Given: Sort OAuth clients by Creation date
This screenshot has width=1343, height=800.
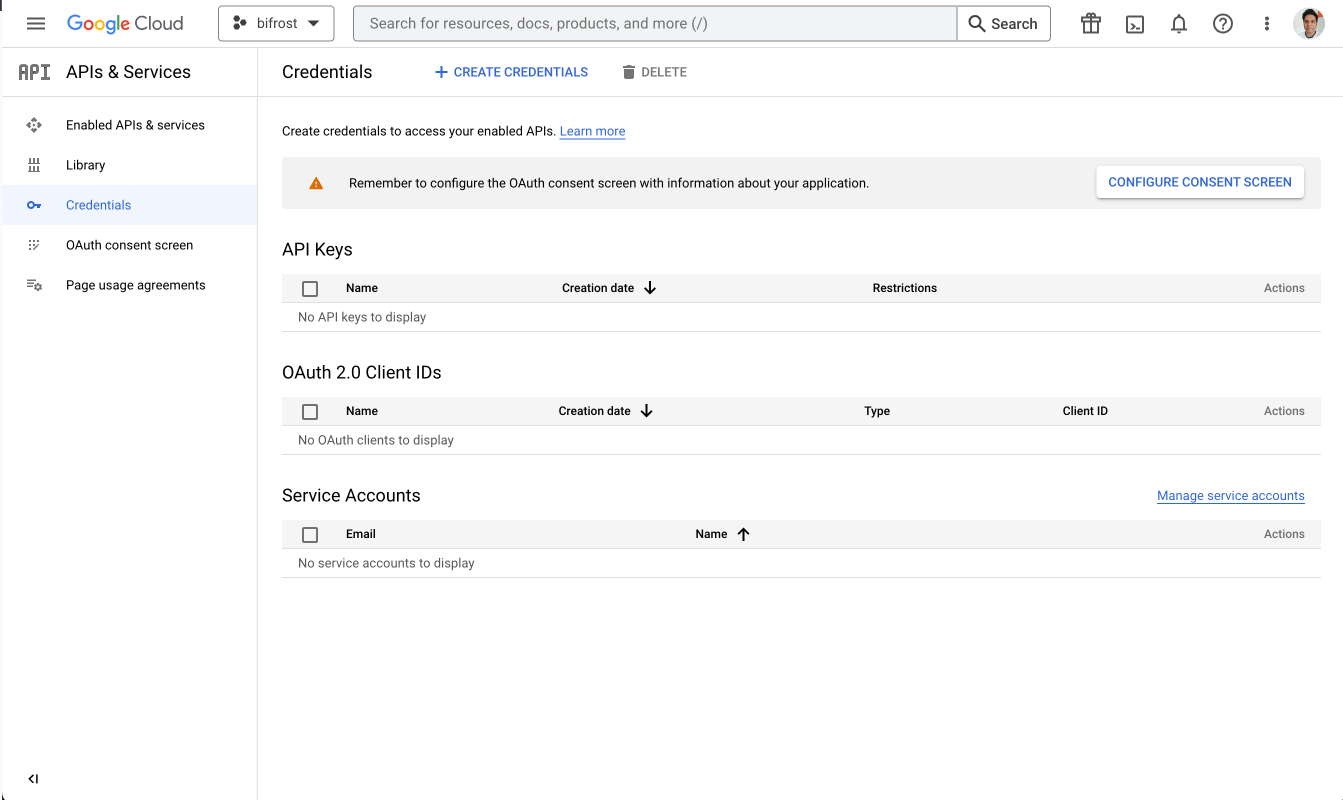Looking at the screenshot, I should tap(594, 411).
